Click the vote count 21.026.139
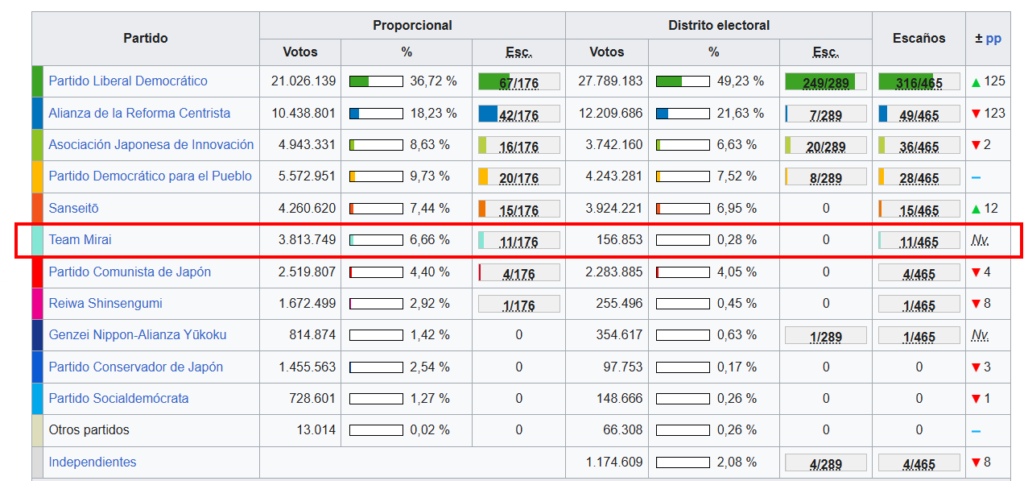 point(304,82)
